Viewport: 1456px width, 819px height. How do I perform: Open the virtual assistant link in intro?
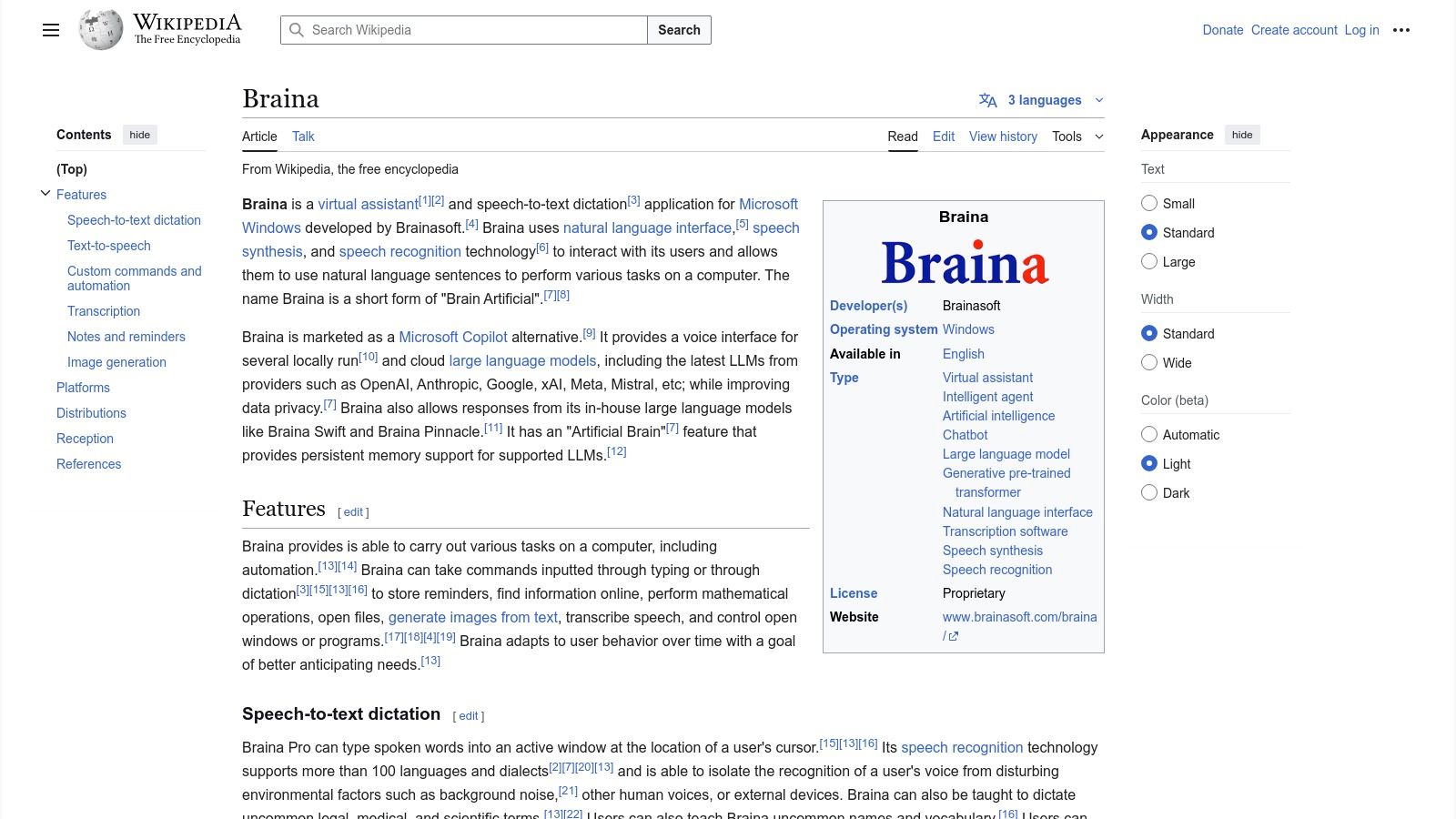[368, 205]
